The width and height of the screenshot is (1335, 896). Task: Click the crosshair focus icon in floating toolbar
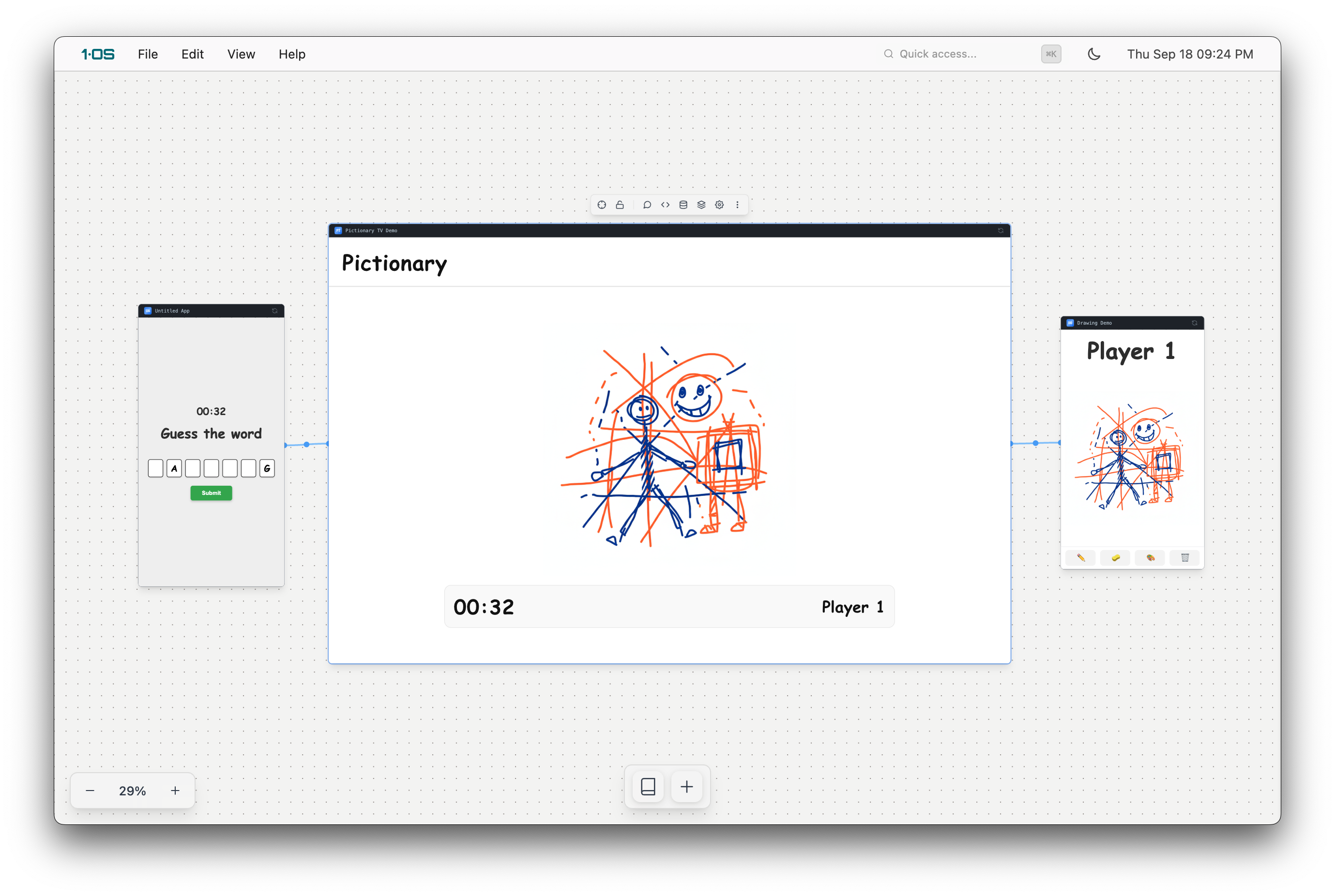tap(602, 205)
